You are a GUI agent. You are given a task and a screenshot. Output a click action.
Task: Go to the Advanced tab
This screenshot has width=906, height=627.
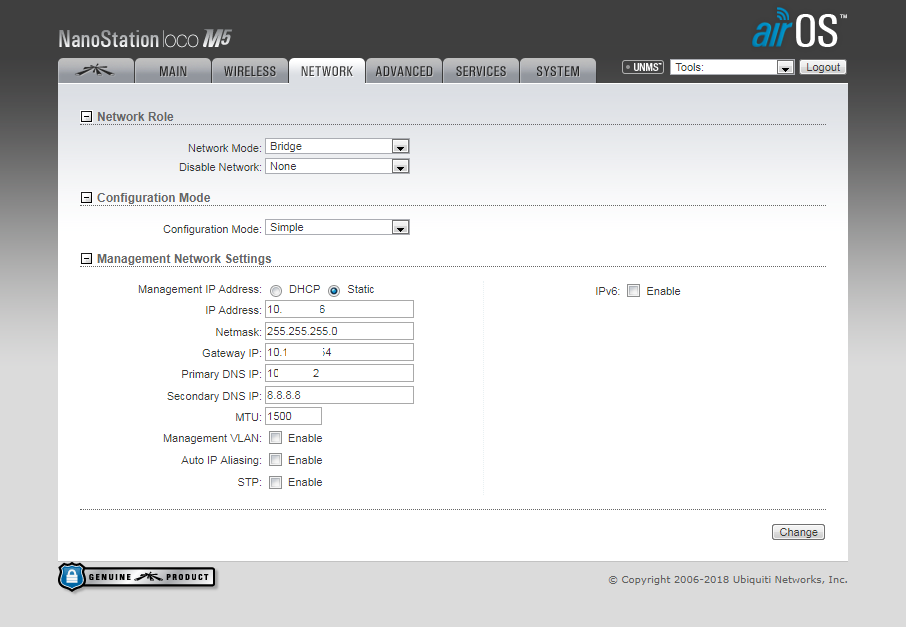coord(404,71)
